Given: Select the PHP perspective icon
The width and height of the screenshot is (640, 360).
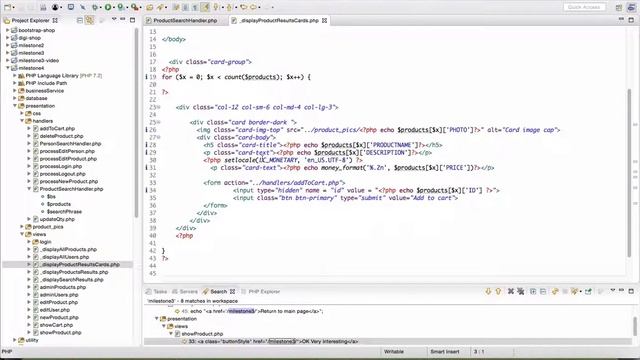Looking at the screenshot, I should (631, 7).
